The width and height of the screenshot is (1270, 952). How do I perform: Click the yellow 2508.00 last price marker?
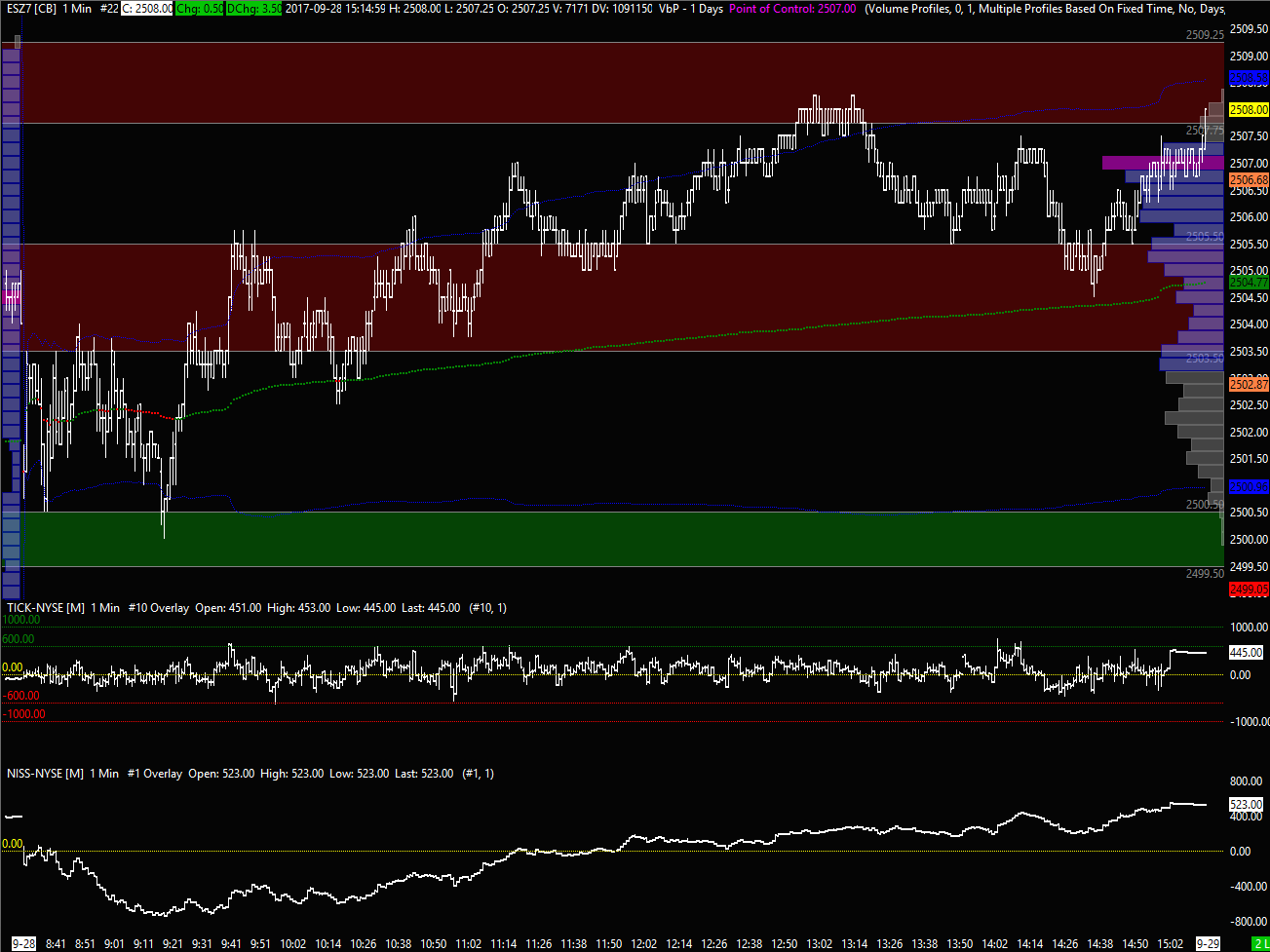(1249, 110)
